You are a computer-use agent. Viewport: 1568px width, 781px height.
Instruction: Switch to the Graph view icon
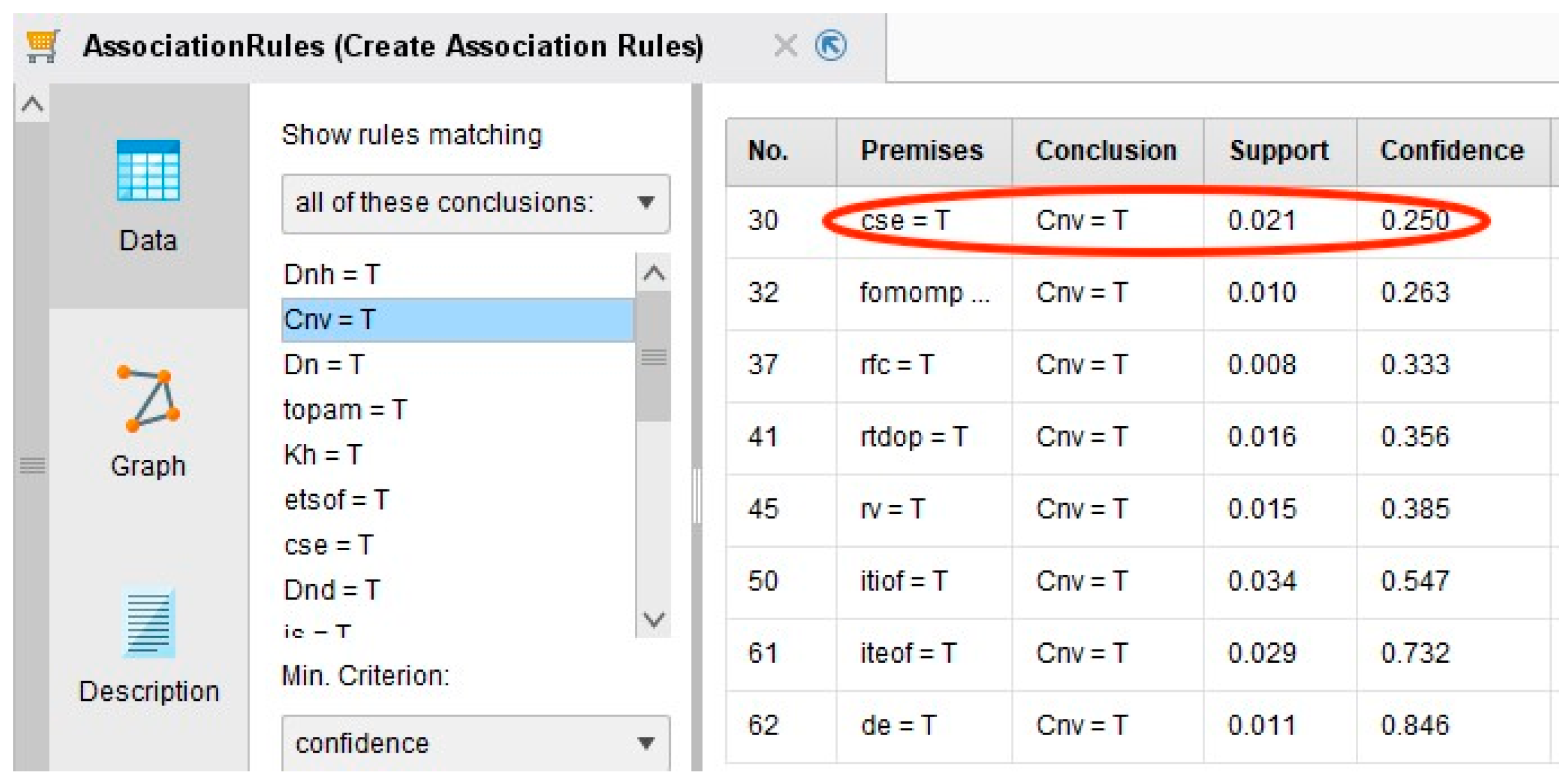(148, 400)
